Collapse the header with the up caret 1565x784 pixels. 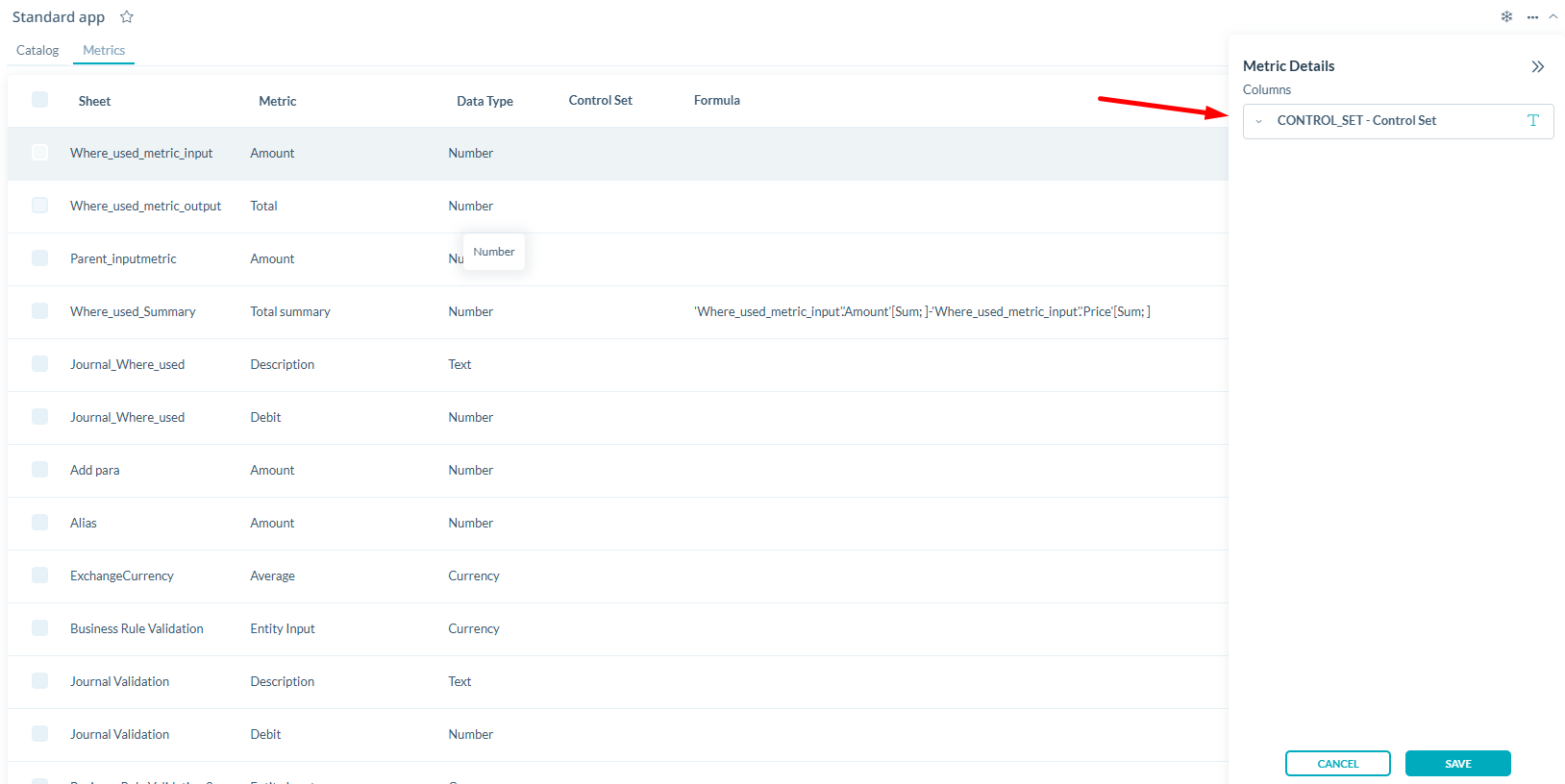pyautogui.click(x=1553, y=16)
